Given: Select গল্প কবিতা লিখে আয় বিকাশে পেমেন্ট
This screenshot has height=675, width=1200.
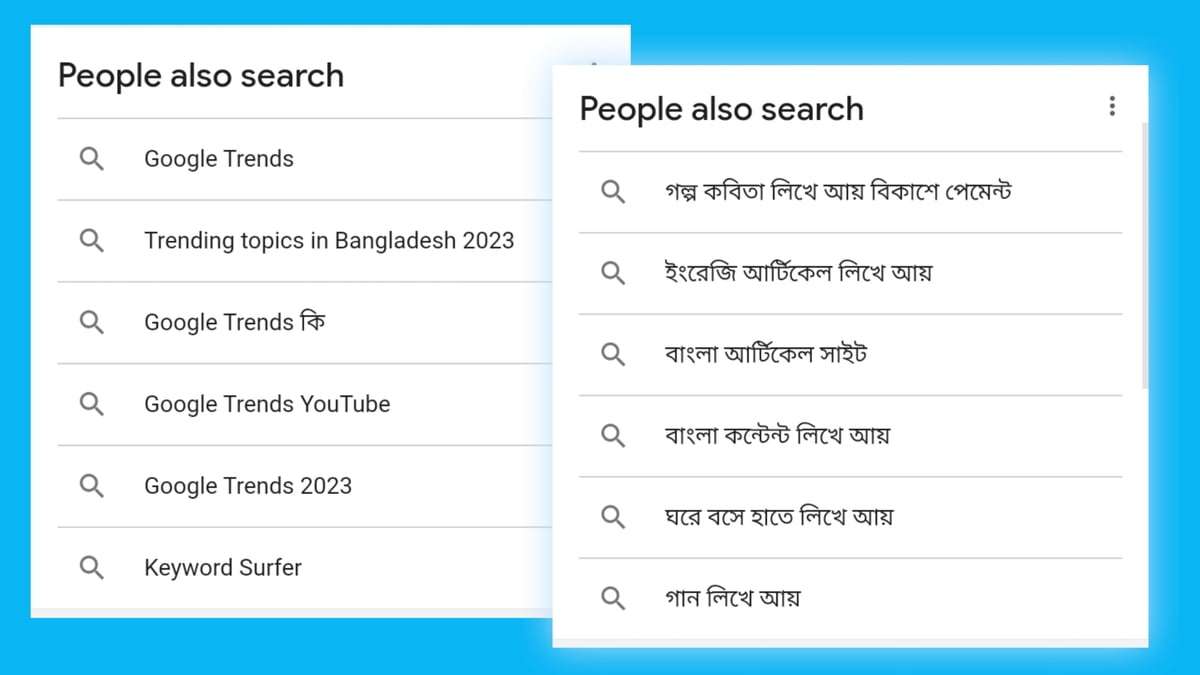Looking at the screenshot, I should 838,191.
